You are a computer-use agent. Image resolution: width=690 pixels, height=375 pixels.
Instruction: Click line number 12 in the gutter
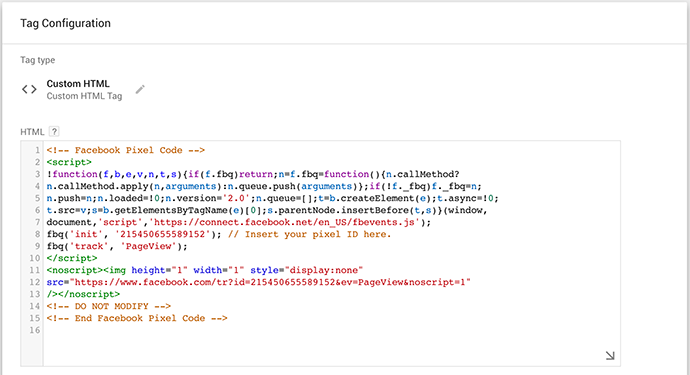[35, 282]
